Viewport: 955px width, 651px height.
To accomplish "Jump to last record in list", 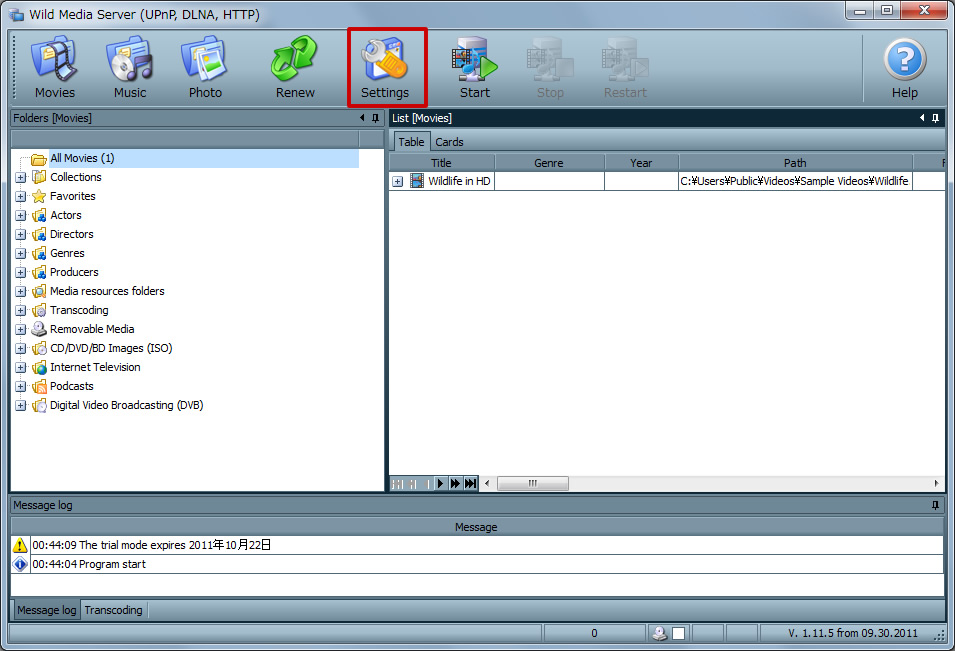I will 470,484.
